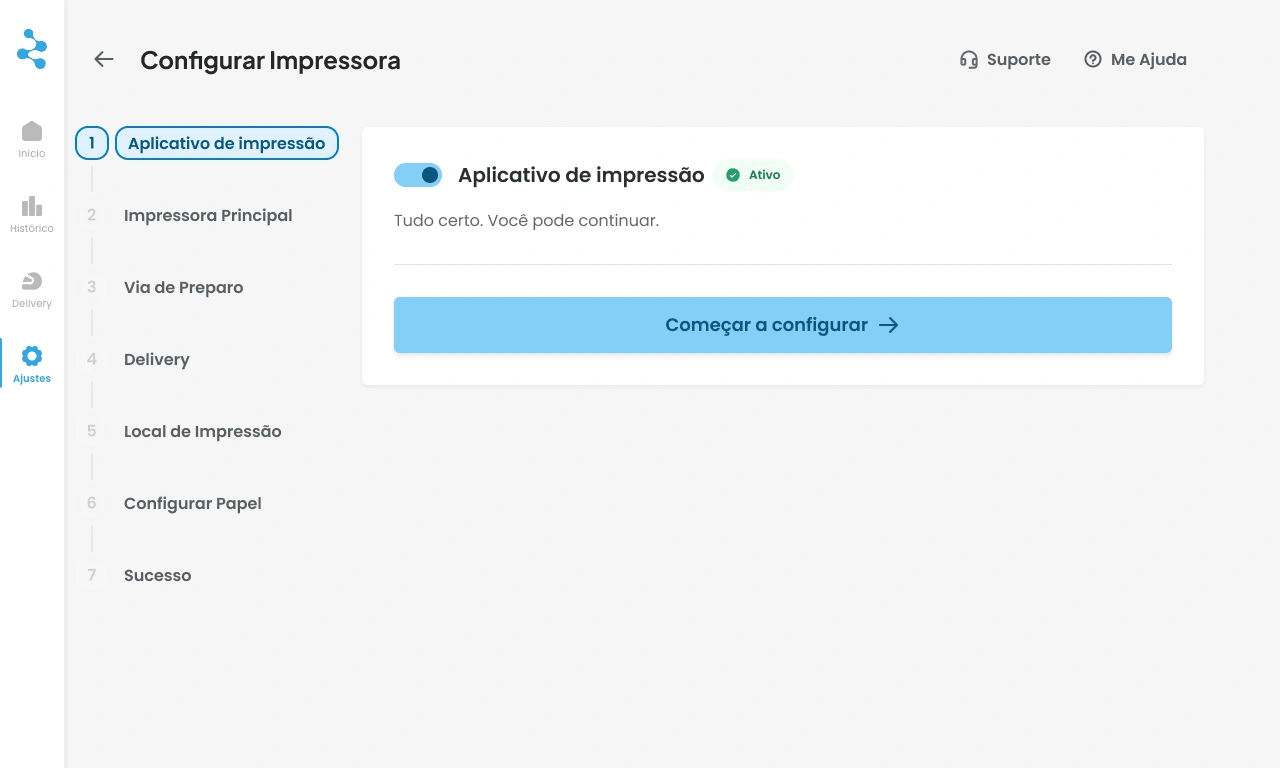Go to Impressora Principal step
The height and width of the screenshot is (768, 1280).
(208, 216)
